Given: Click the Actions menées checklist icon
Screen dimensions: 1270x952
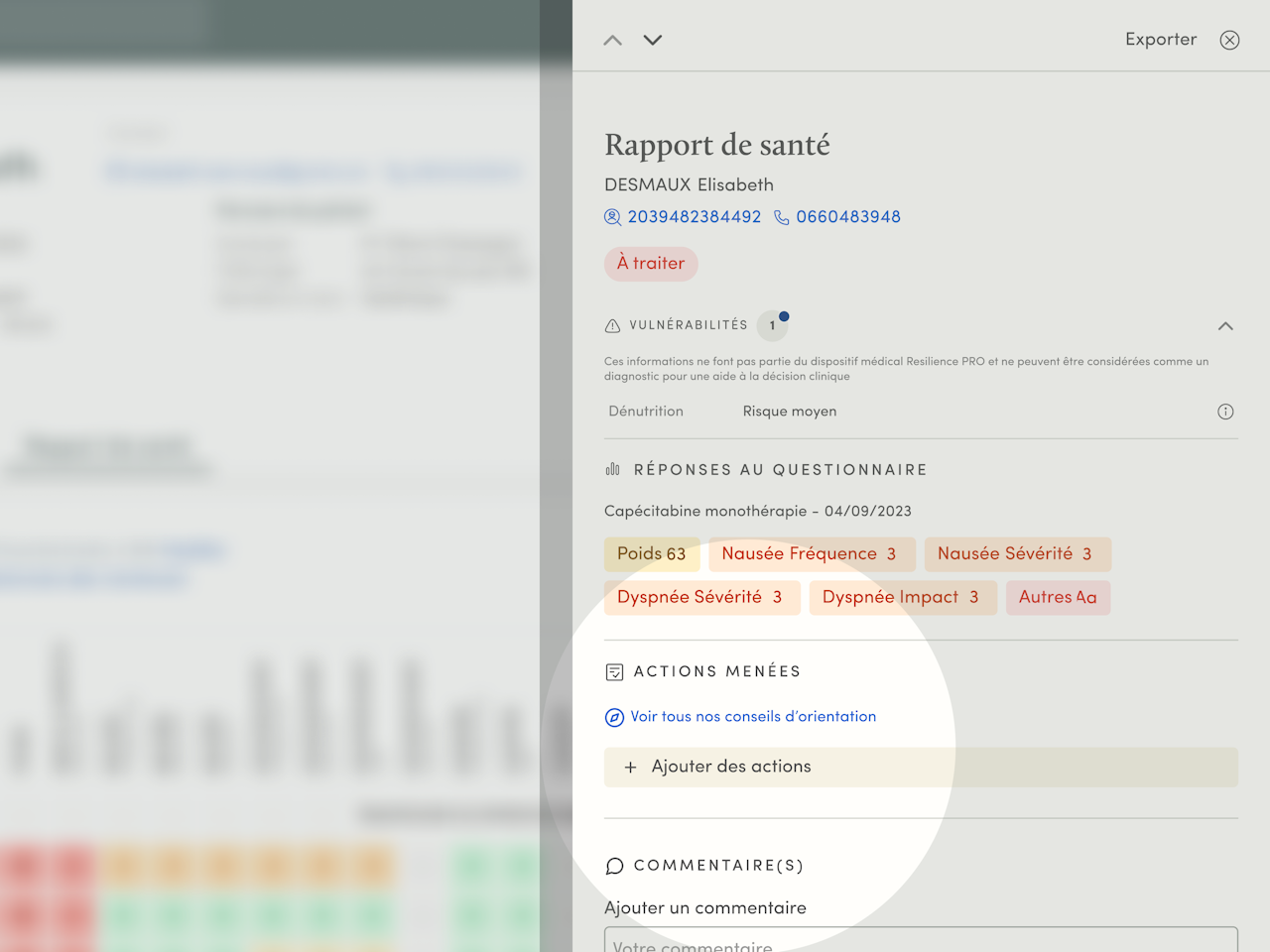Looking at the screenshot, I should click(614, 672).
